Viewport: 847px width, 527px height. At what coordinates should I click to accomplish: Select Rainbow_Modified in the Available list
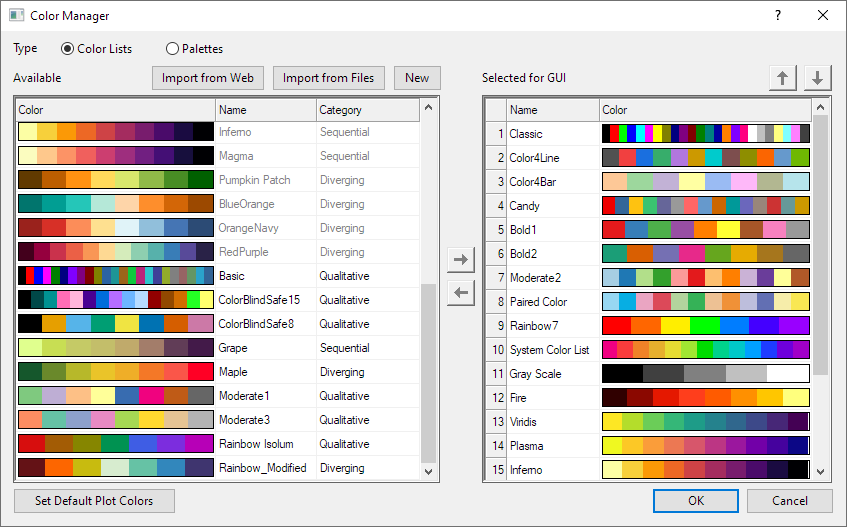click(x=263, y=468)
